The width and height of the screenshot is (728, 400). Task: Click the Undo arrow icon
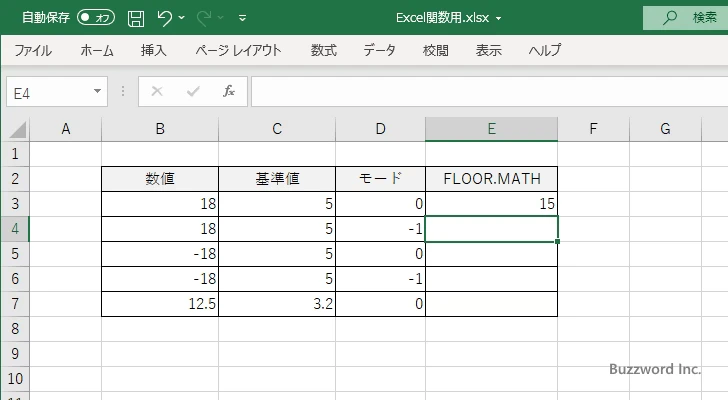(x=164, y=18)
